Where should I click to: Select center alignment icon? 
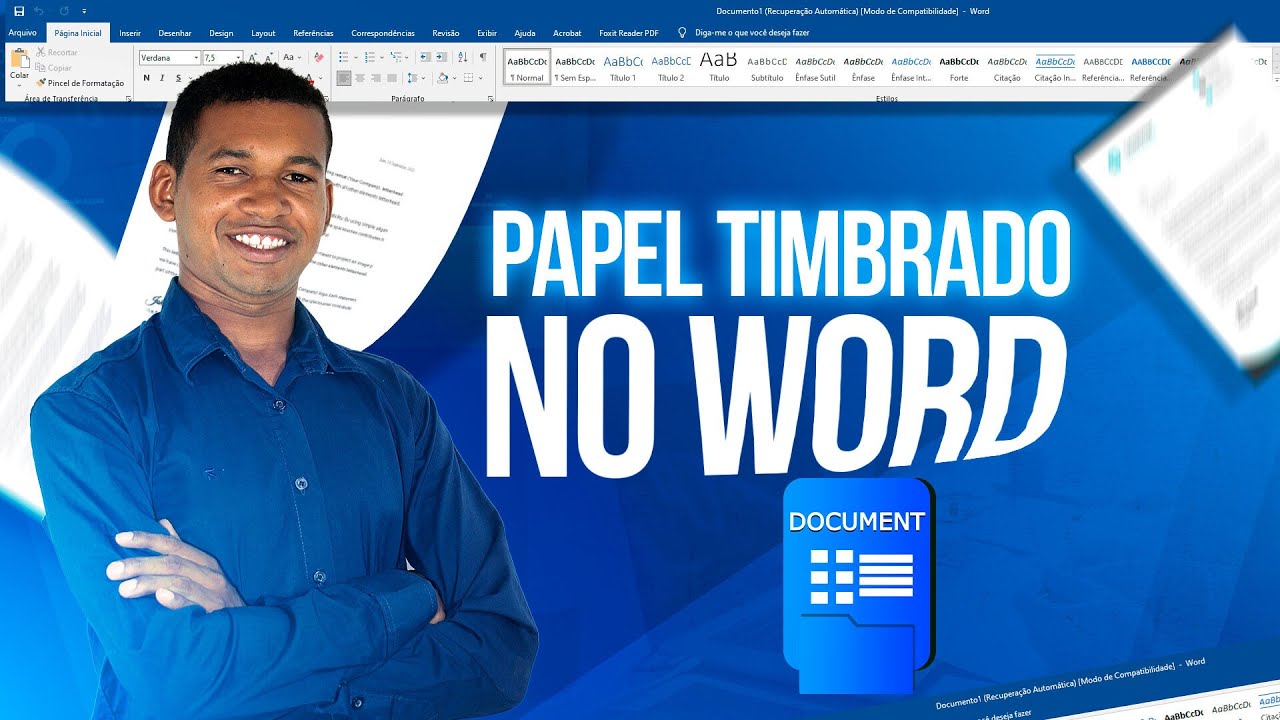coord(361,78)
